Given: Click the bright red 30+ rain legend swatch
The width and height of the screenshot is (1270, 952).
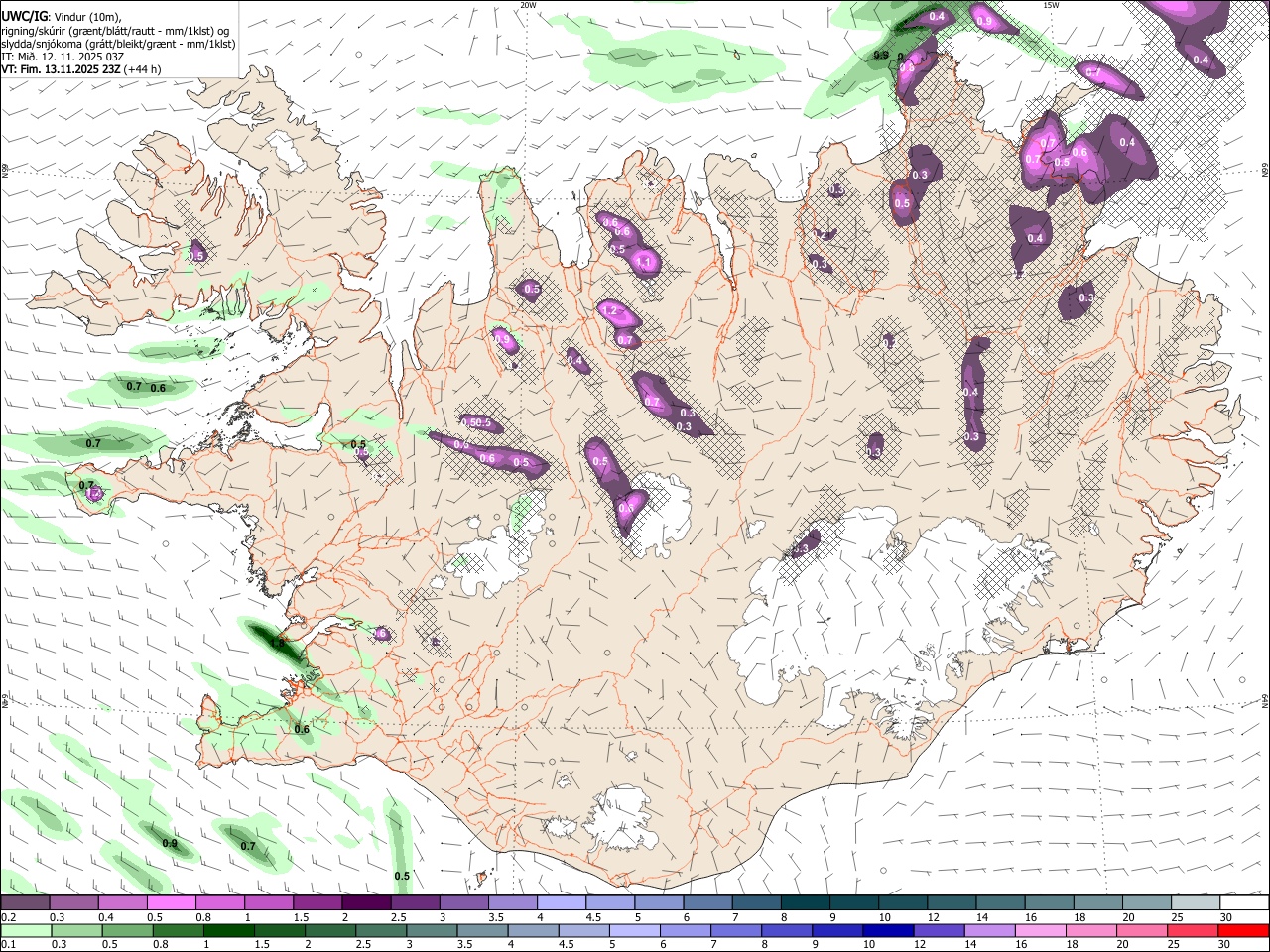Looking at the screenshot, I should [1243, 930].
